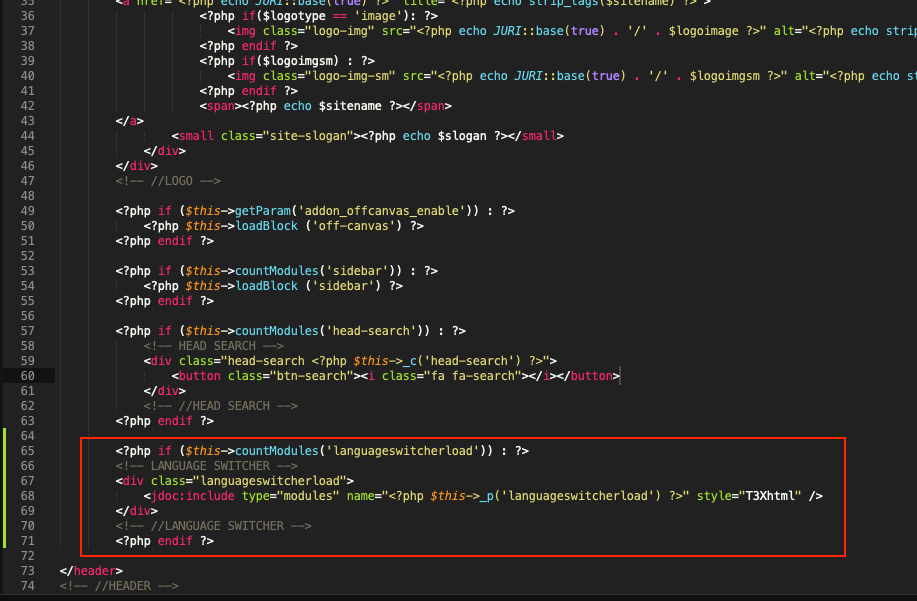
Task: Click line number 65 in the gutter
Action: [27, 451]
